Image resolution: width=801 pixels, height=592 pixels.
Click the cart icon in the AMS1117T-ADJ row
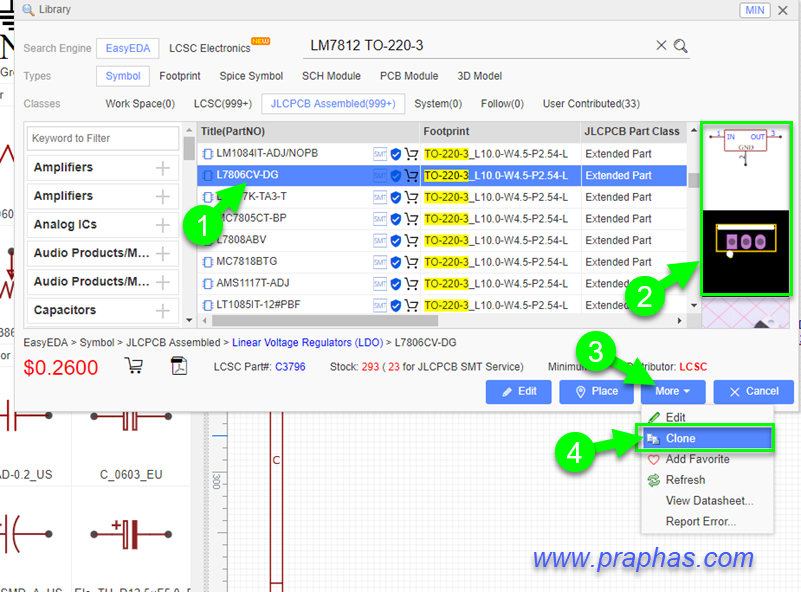411,284
